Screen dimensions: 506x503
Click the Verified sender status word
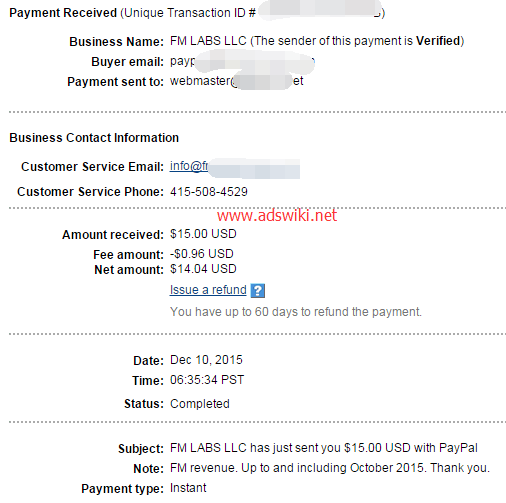438,41
